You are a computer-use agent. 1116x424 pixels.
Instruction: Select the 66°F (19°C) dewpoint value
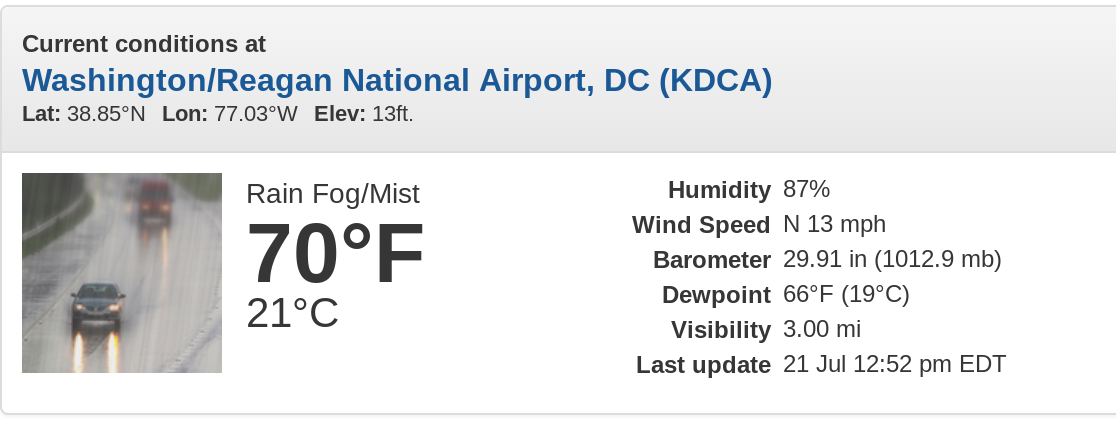click(846, 295)
